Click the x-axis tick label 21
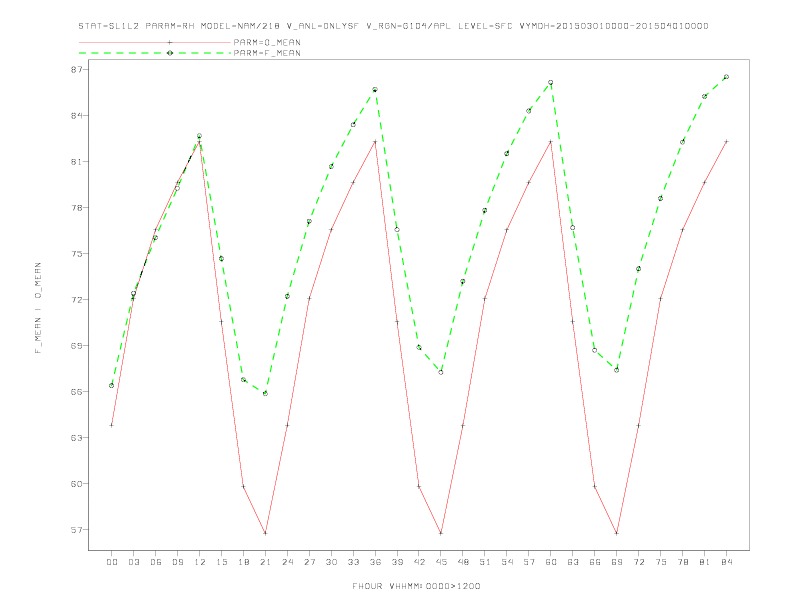The height and width of the screenshot is (612, 792). tap(265, 562)
